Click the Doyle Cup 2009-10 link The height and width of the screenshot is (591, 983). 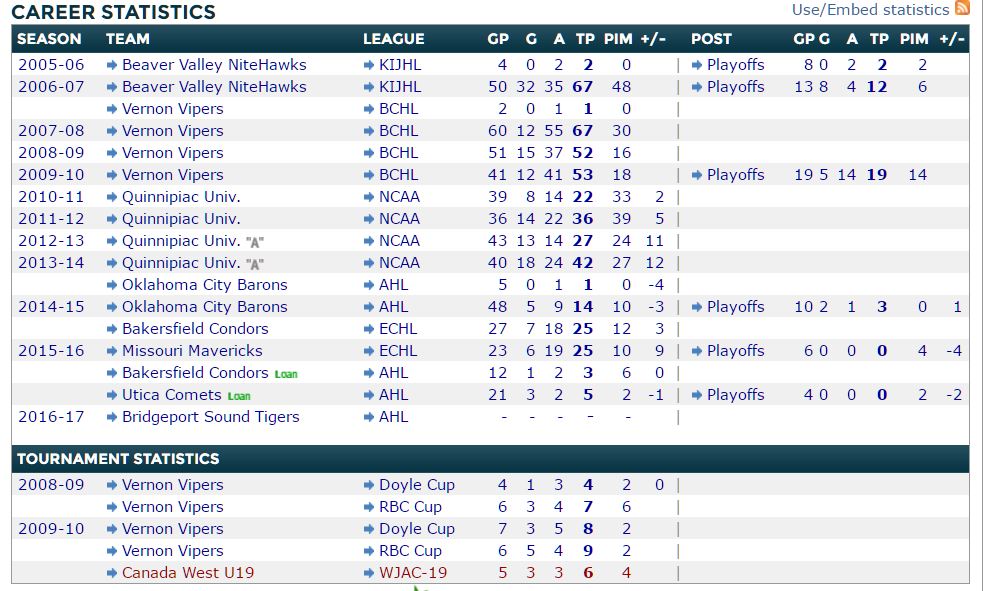416,529
